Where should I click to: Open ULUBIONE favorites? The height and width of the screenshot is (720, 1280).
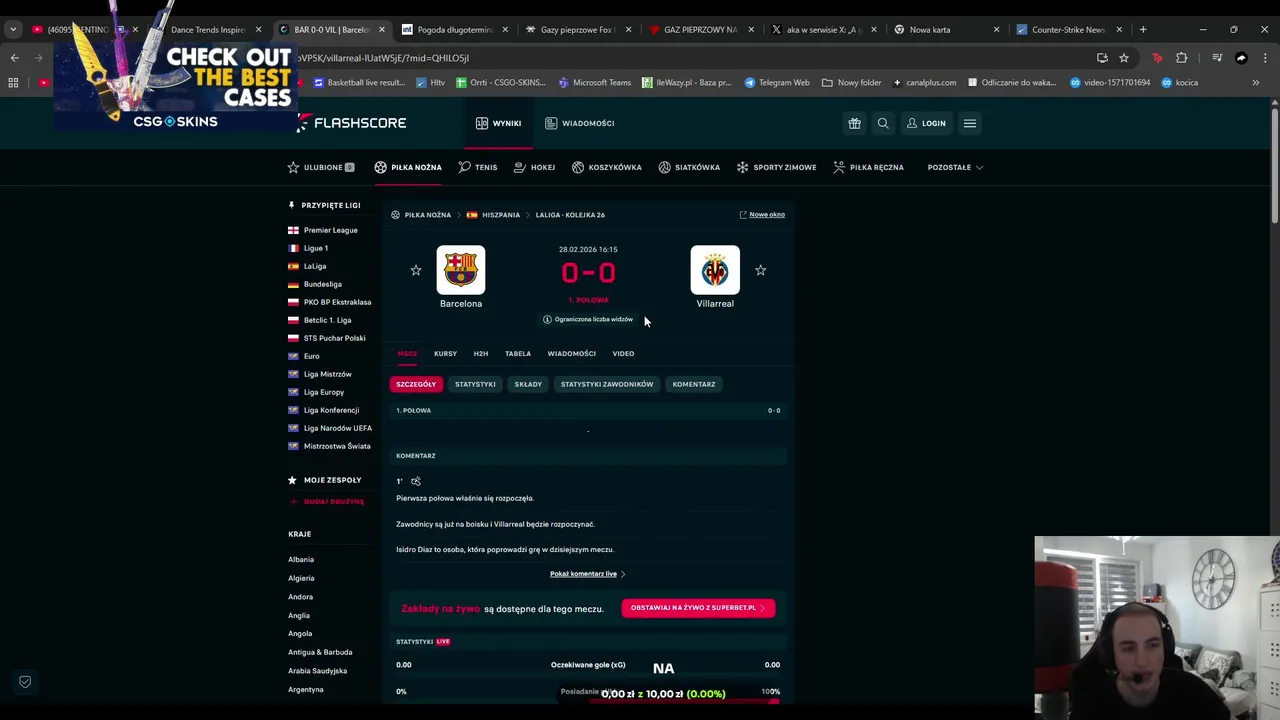[x=321, y=167]
